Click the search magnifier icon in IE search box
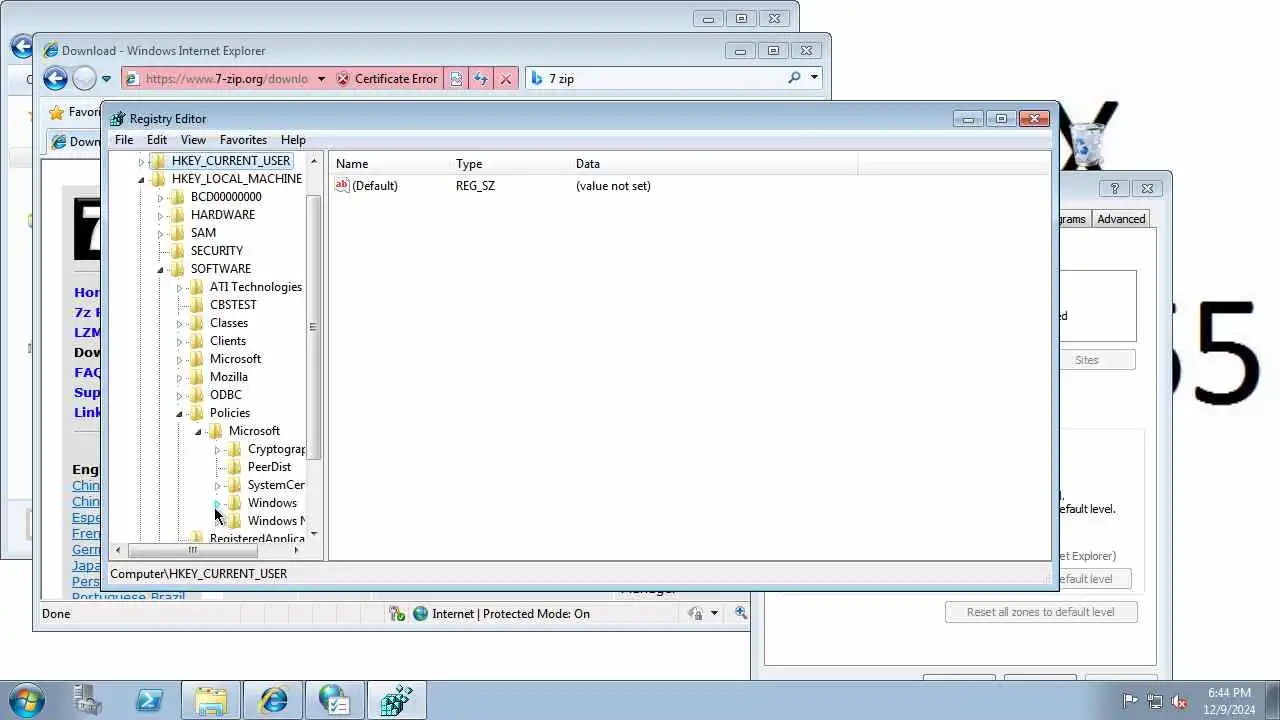This screenshot has height=720, width=1280. [795, 78]
